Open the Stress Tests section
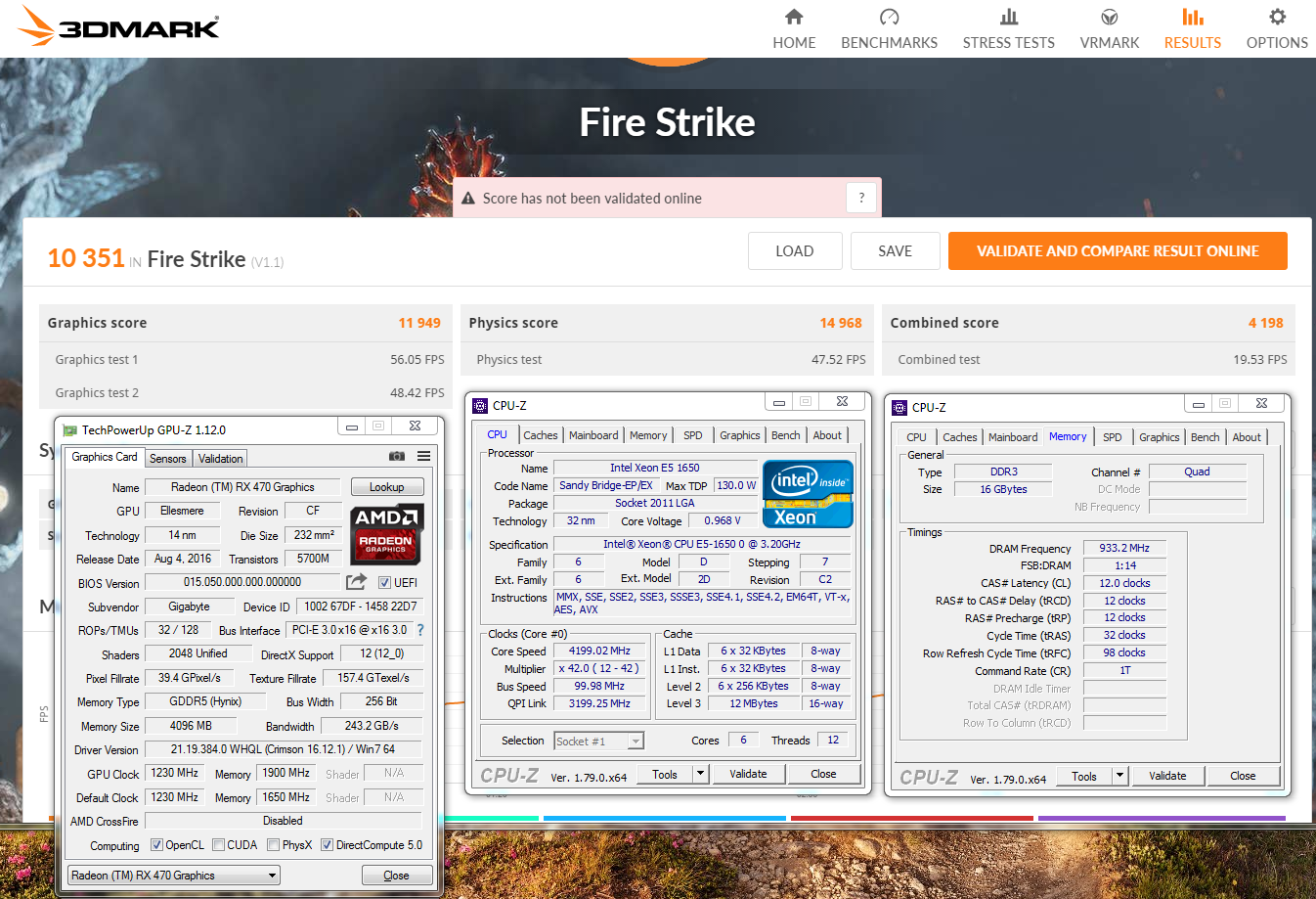The image size is (1316, 899). (1008, 29)
